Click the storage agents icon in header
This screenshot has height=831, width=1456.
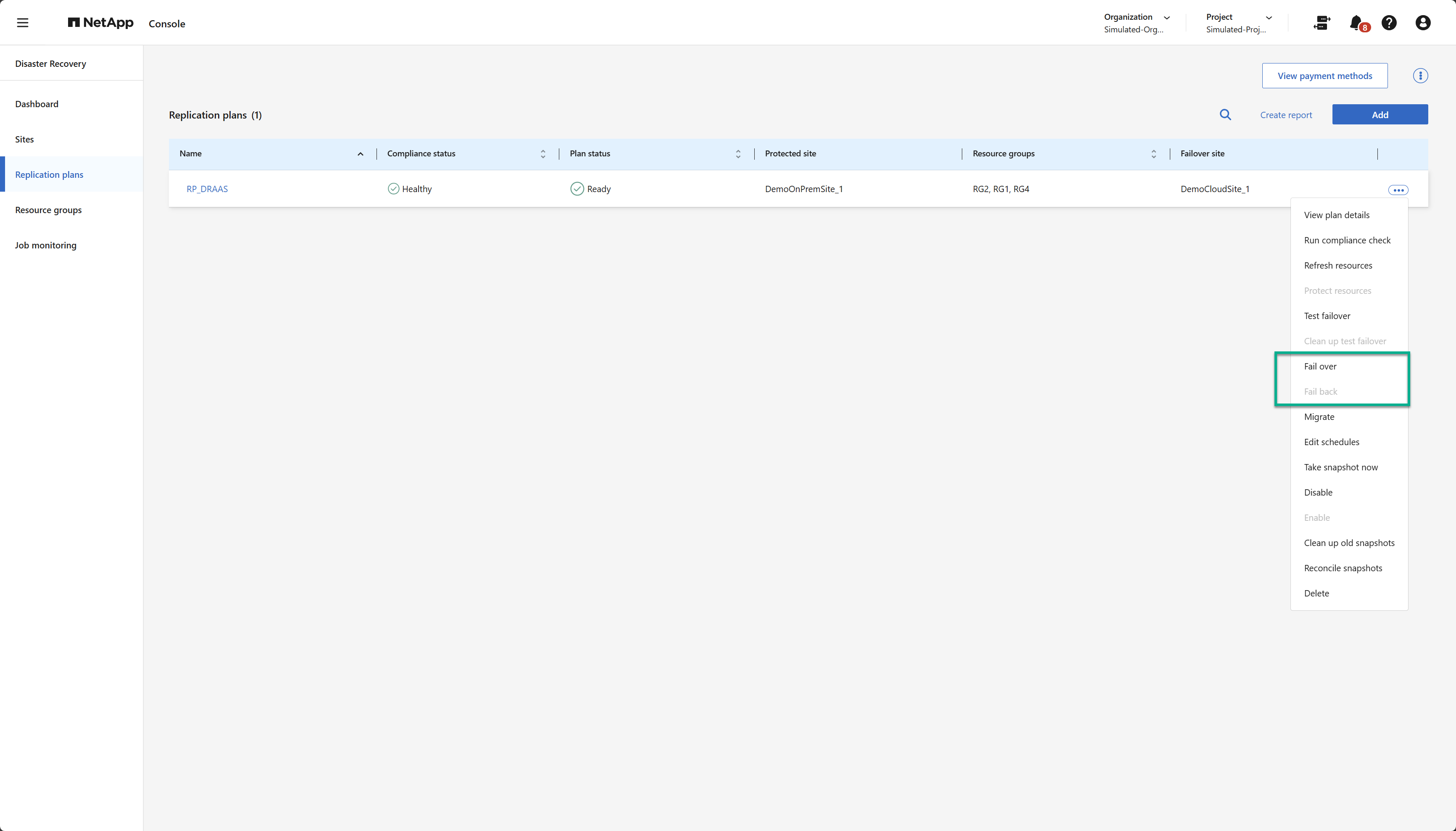[1322, 23]
